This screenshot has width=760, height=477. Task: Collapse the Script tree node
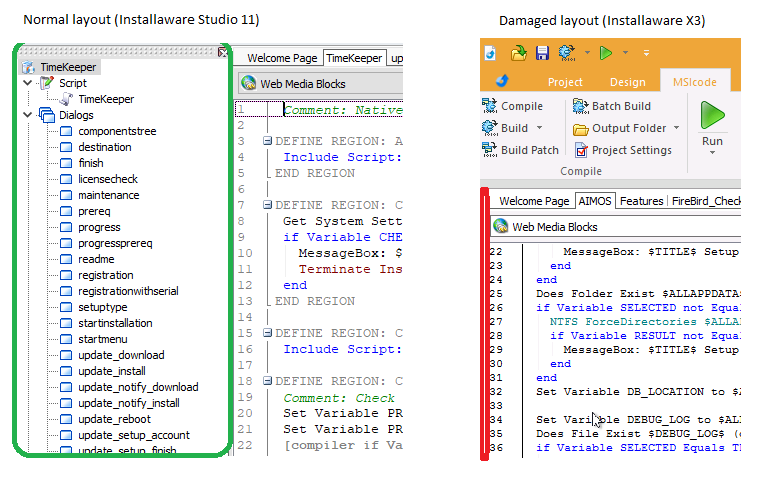pyautogui.click(x=28, y=83)
